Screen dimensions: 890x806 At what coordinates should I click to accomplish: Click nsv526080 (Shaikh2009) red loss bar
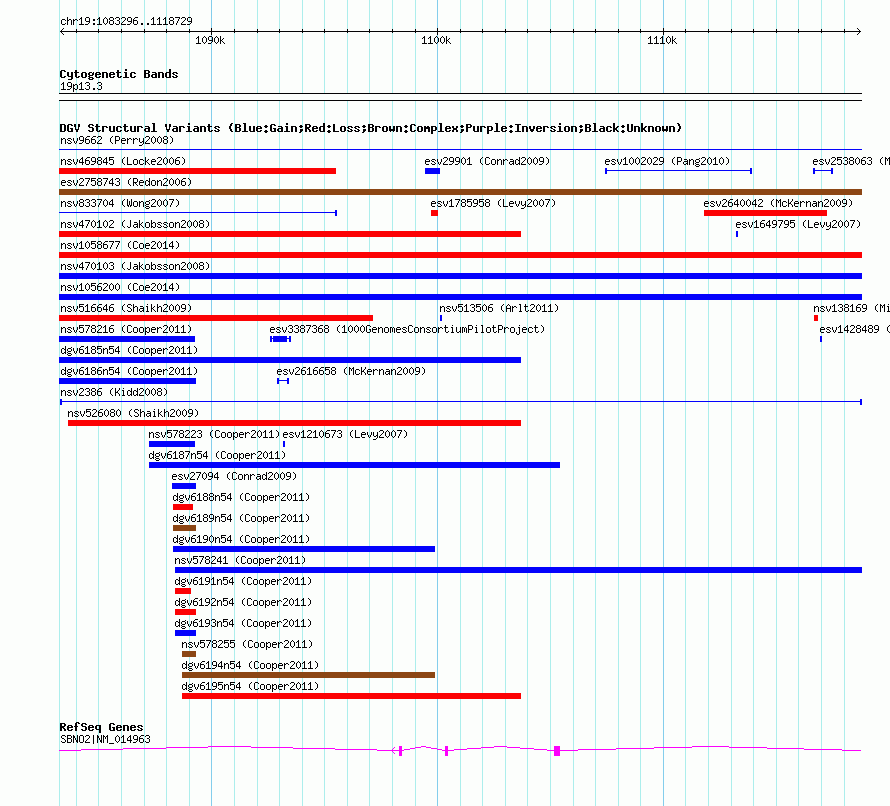pos(294,423)
